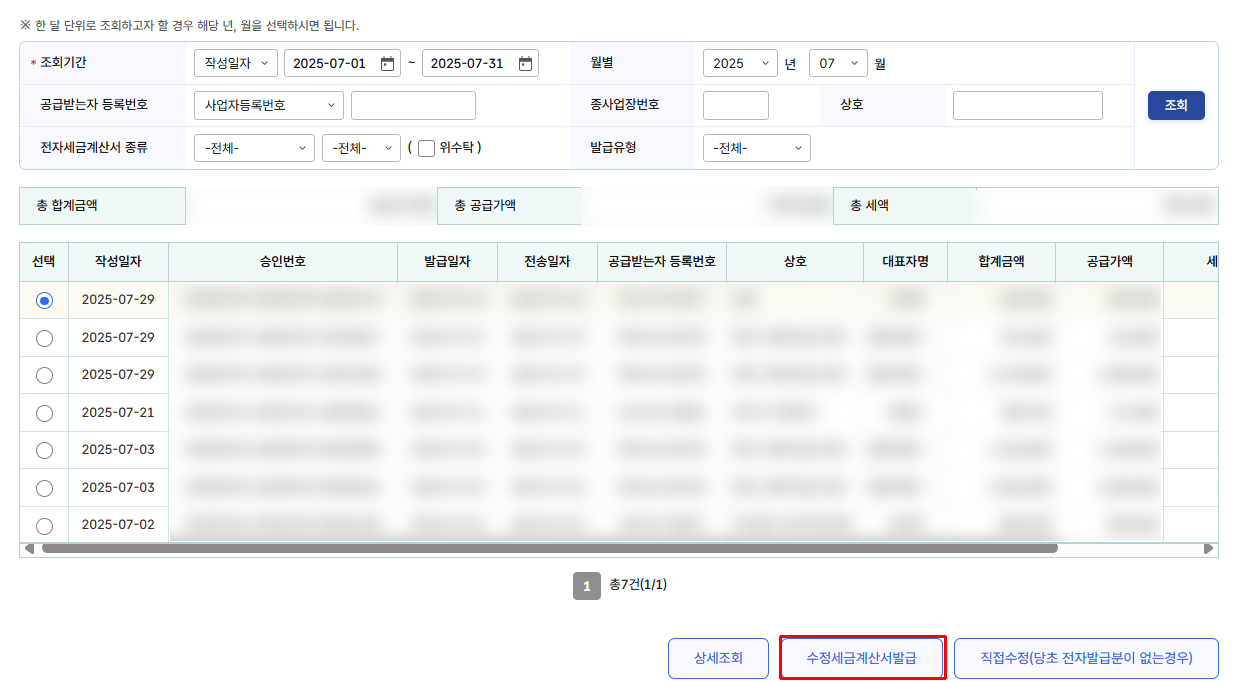Select radio button for 2025-07-02 row
The image size is (1243, 682).
pos(44,526)
